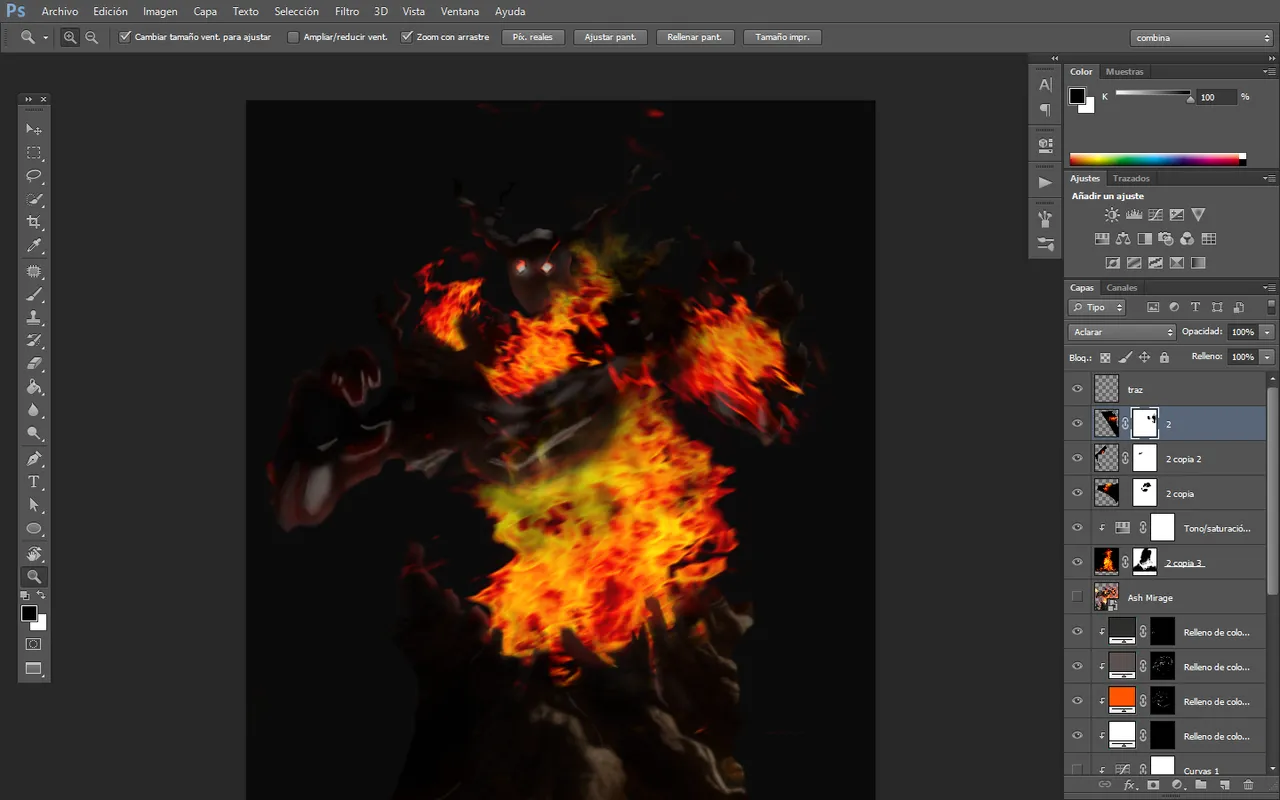Image resolution: width=1280 pixels, height=800 pixels.
Task: Toggle Quick Mask mode icon
Action: click(x=34, y=644)
